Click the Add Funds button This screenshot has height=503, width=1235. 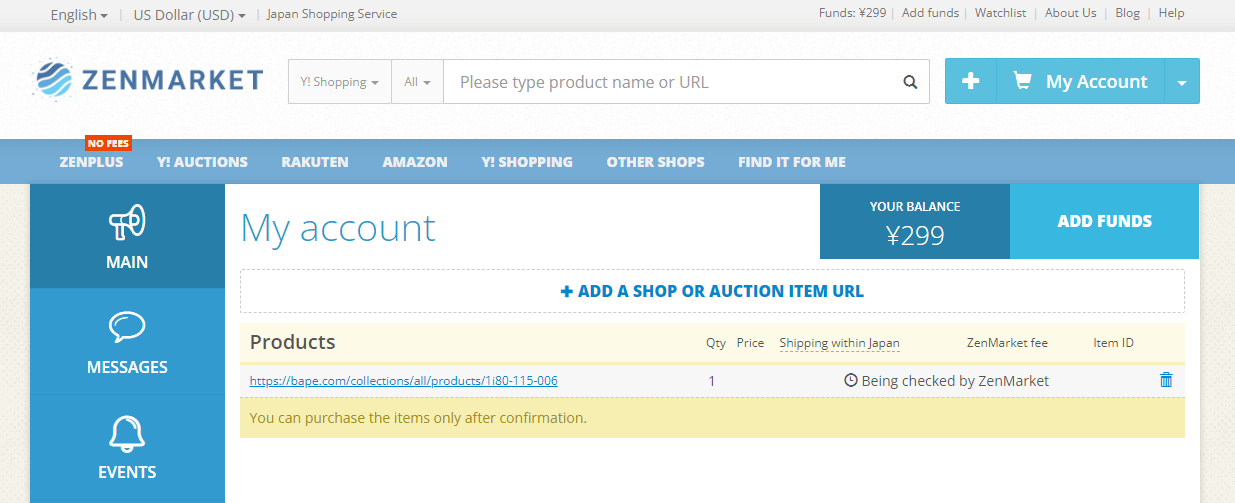pyautogui.click(x=1104, y=221)
